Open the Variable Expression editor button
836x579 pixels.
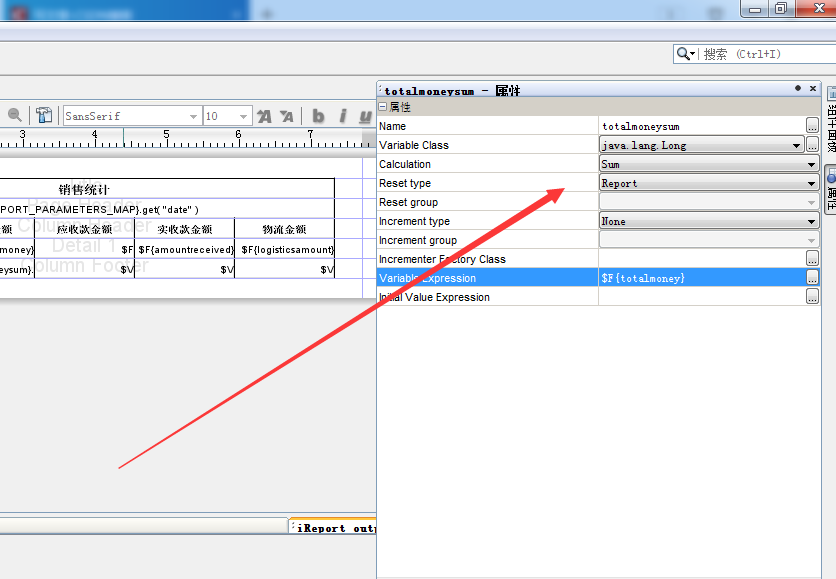tap(811, 278)
